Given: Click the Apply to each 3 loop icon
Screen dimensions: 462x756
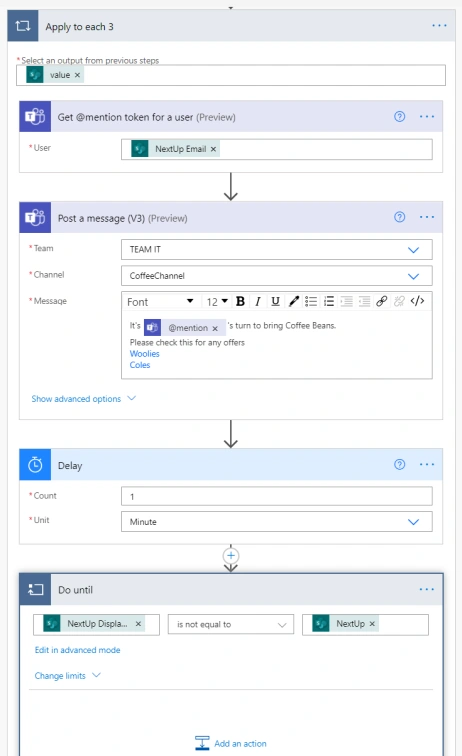Looking at the screenshot, I should pyautogui.click(x=23, y=26).
